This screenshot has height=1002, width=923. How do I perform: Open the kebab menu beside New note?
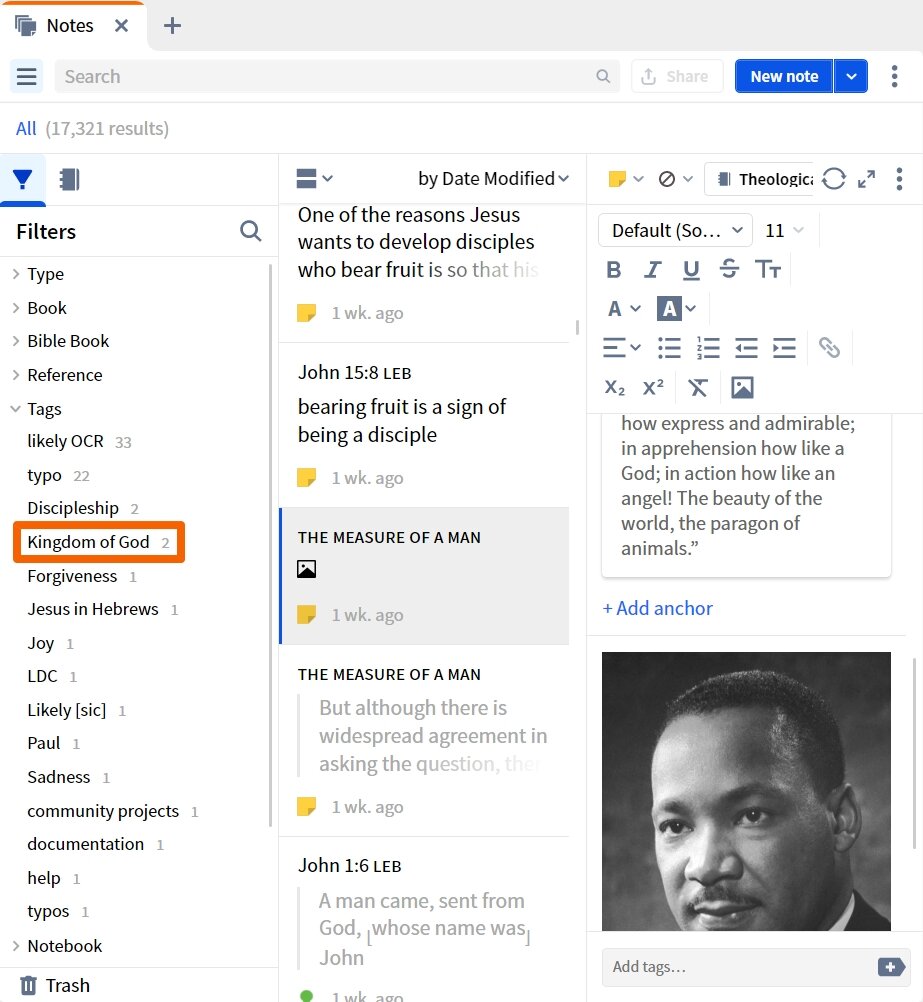pyautogui.click(x=894, y=77)
